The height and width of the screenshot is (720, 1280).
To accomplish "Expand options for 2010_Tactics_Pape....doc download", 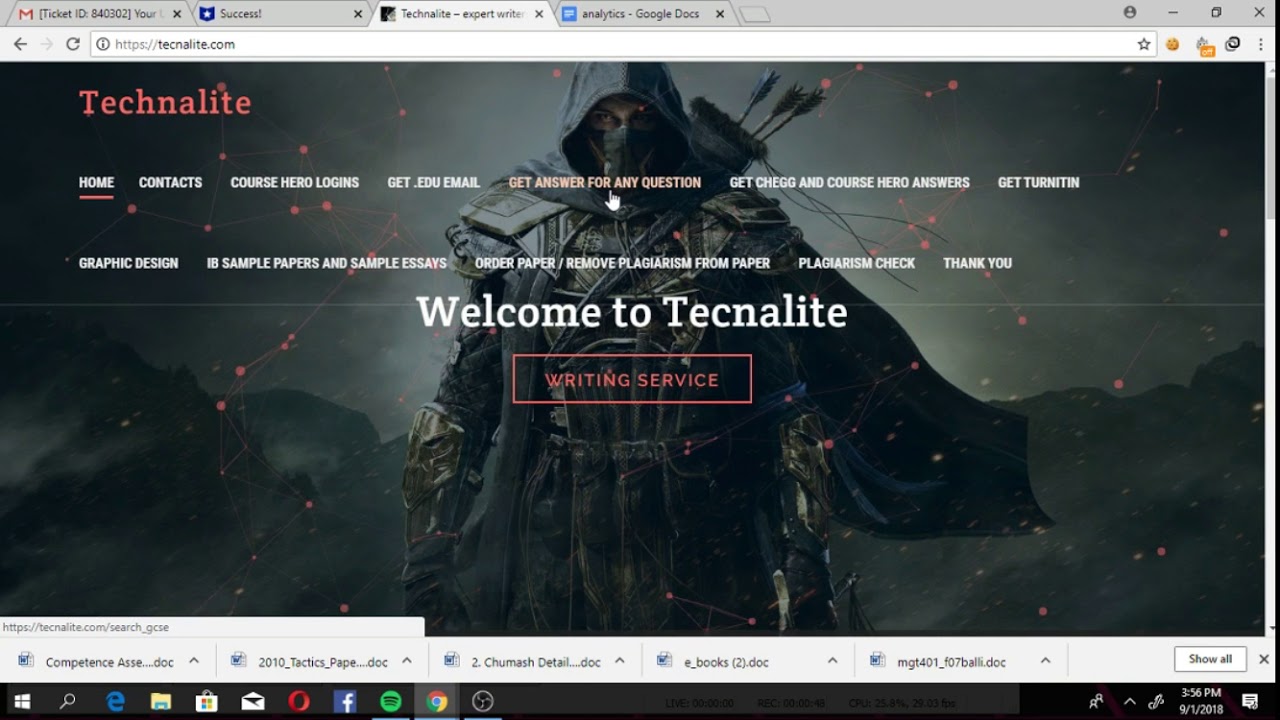I will [407, 660].
